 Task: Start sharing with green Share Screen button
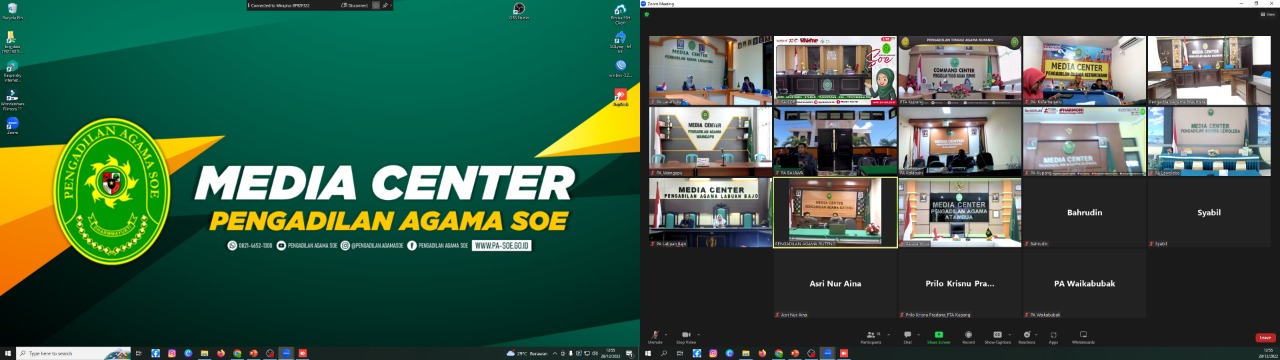pos(938,336)
